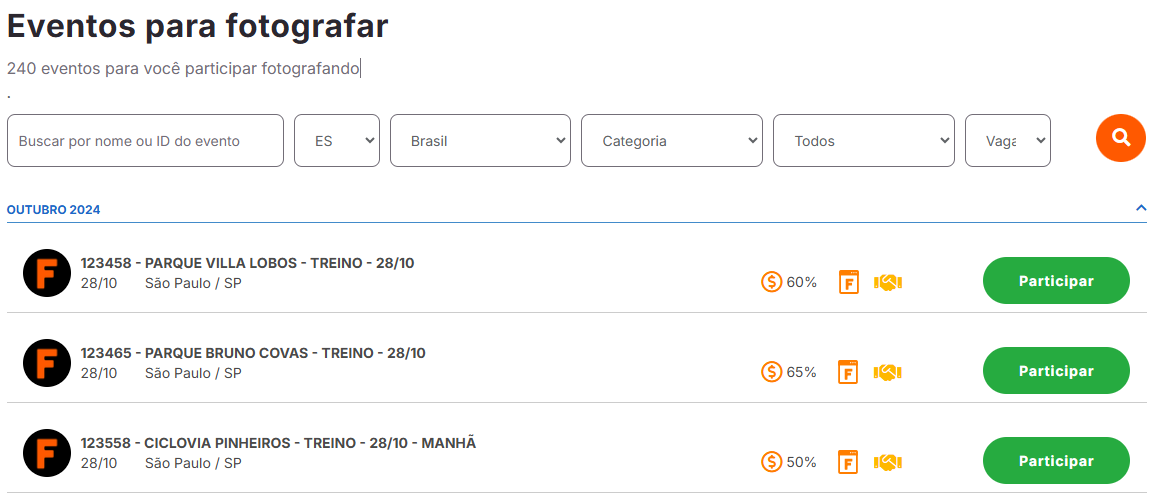
Task: Click the handshake icon for Parque Bruno Covas
Action: 888,373
